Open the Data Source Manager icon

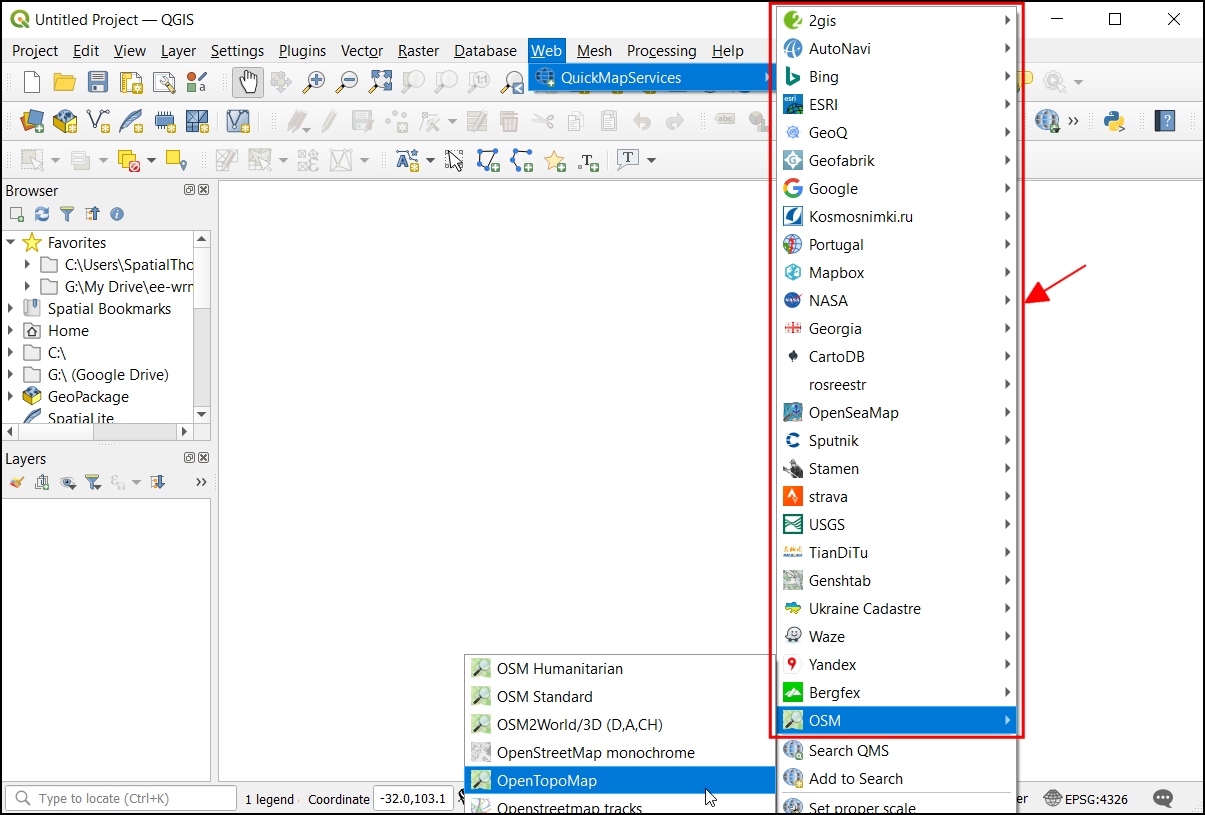click(x=32, y=121)
